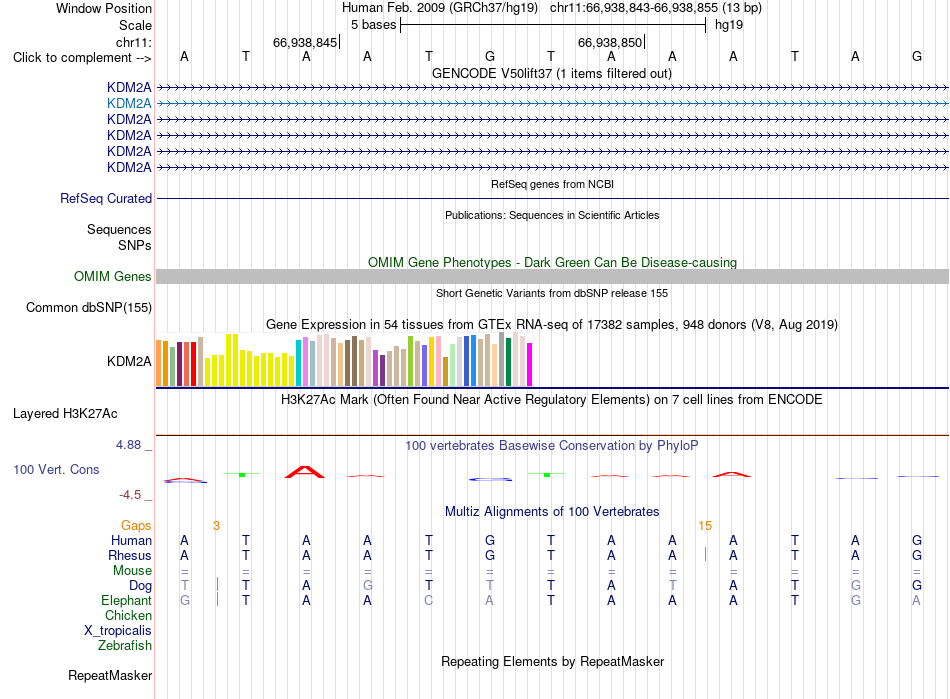950x699 pixels.
Task: Click the tall red A in the PhyloP track
Action: click(x=305, y=472)
